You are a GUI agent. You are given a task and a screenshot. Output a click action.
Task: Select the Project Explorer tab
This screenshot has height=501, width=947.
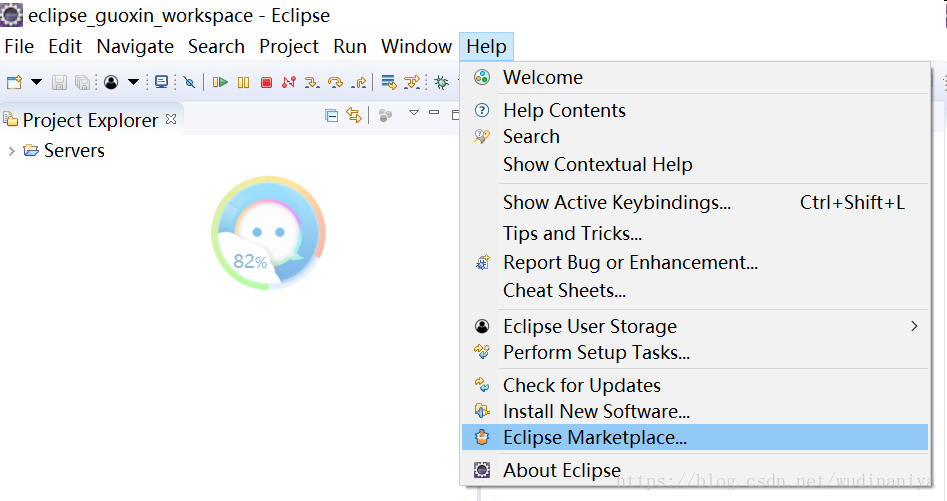pos(90,120)
